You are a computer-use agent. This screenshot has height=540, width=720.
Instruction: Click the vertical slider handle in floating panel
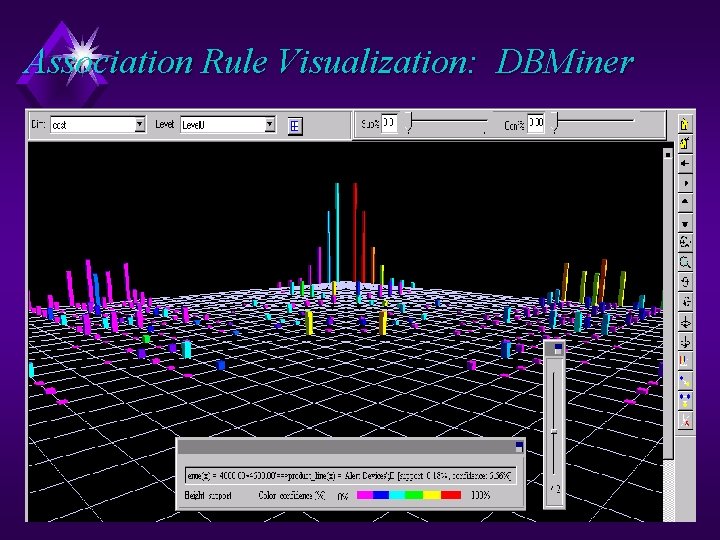pyautogui.click(x=554, y=433)
